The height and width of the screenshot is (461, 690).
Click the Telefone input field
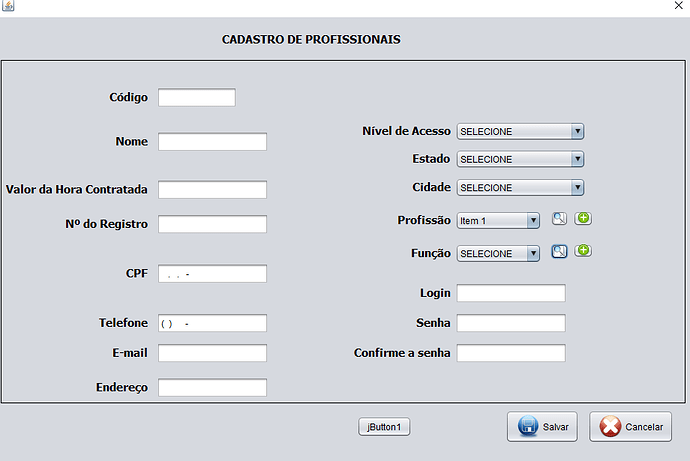(x=212, y=323)
